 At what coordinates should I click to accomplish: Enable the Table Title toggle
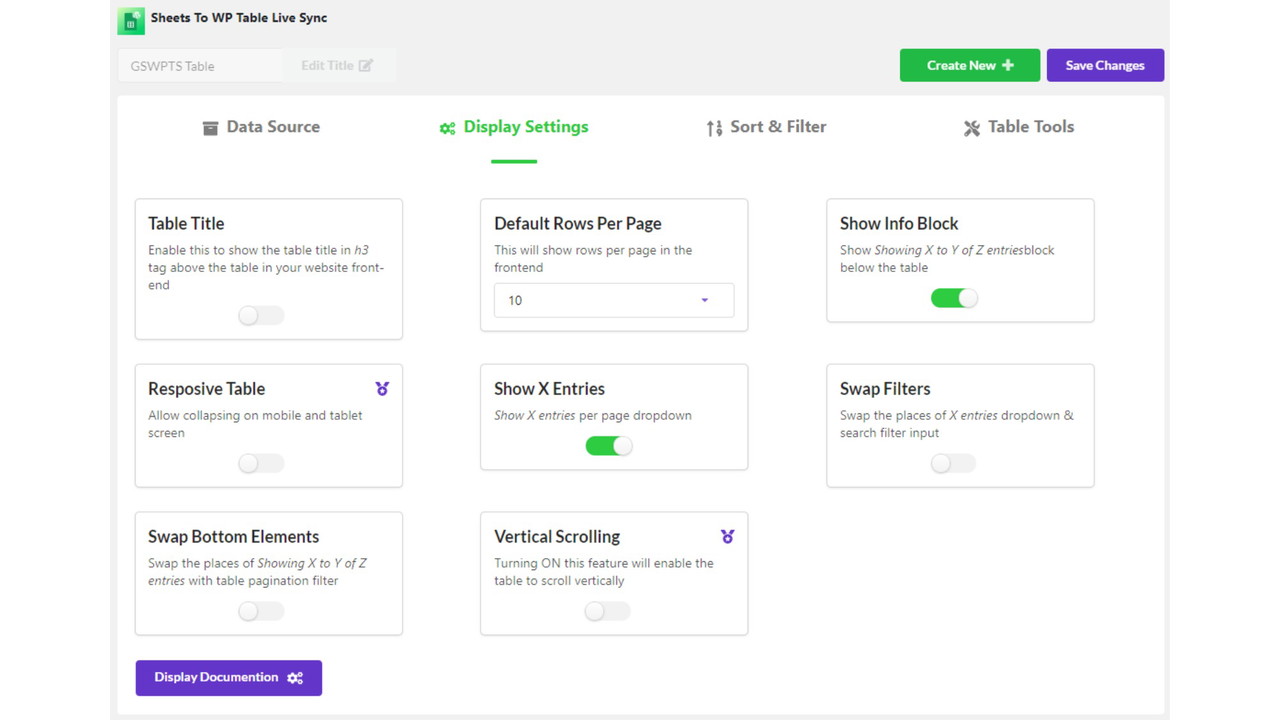pyautogui.click(x=261, y=316)
